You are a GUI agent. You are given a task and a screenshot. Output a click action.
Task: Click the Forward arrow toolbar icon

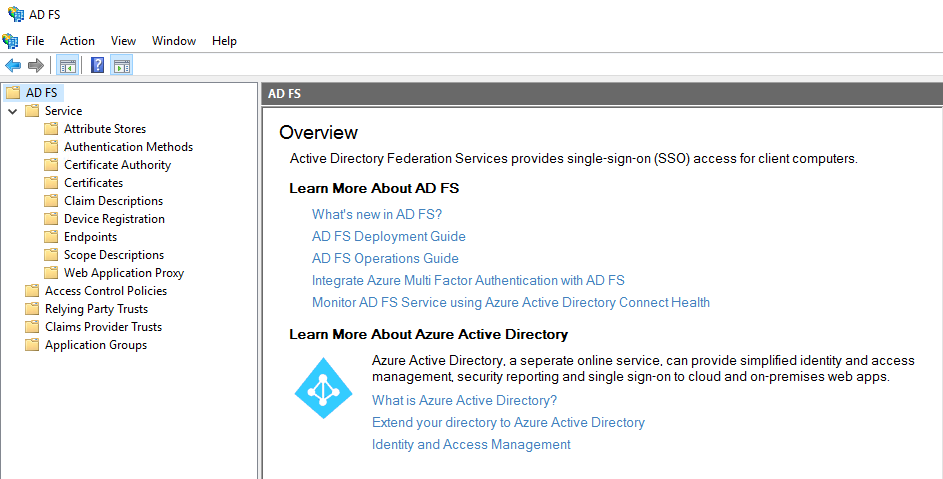click(x=36, y=66)
